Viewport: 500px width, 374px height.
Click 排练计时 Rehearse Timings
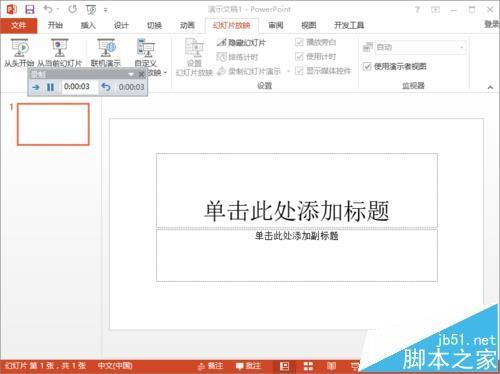coord(237,57)
